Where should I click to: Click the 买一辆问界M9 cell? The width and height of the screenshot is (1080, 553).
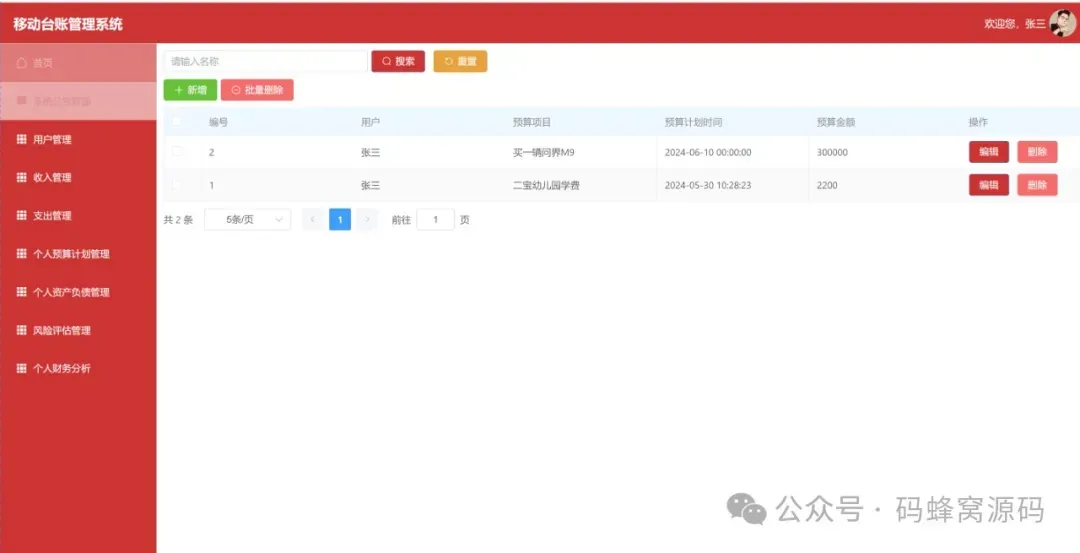tap(543, 153)
